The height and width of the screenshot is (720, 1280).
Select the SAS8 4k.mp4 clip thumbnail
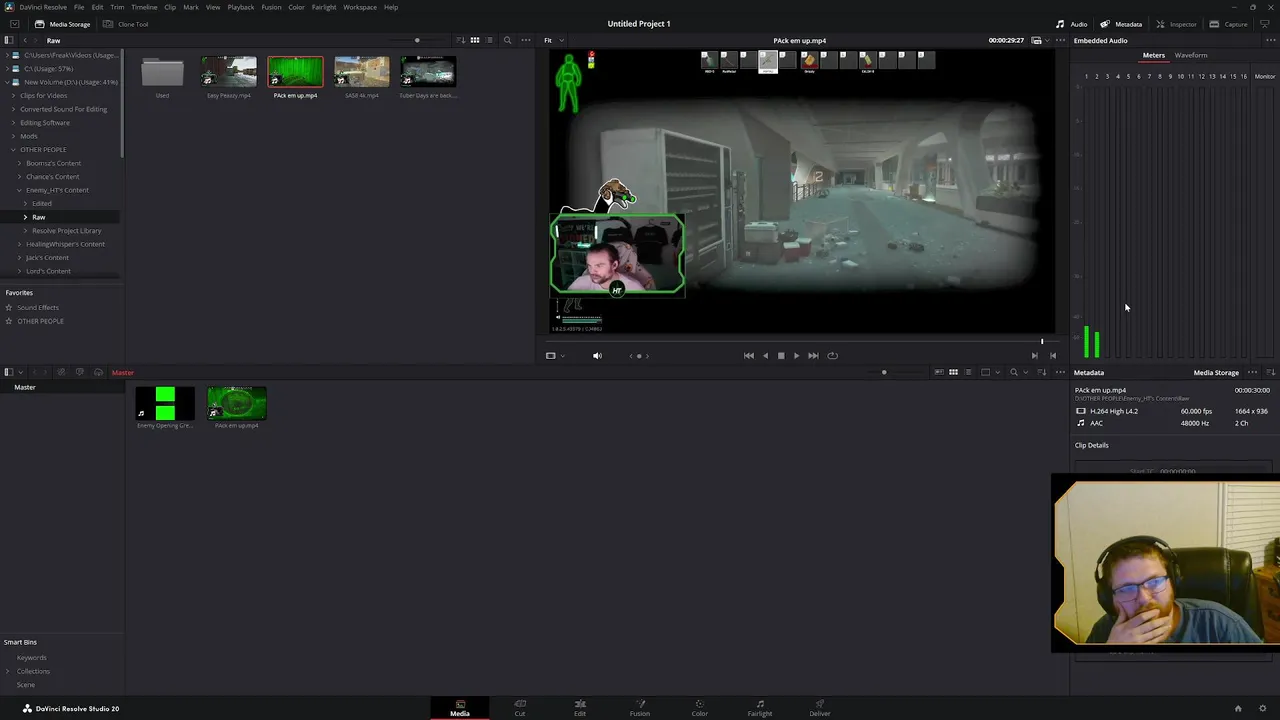(x=362, y=72)
